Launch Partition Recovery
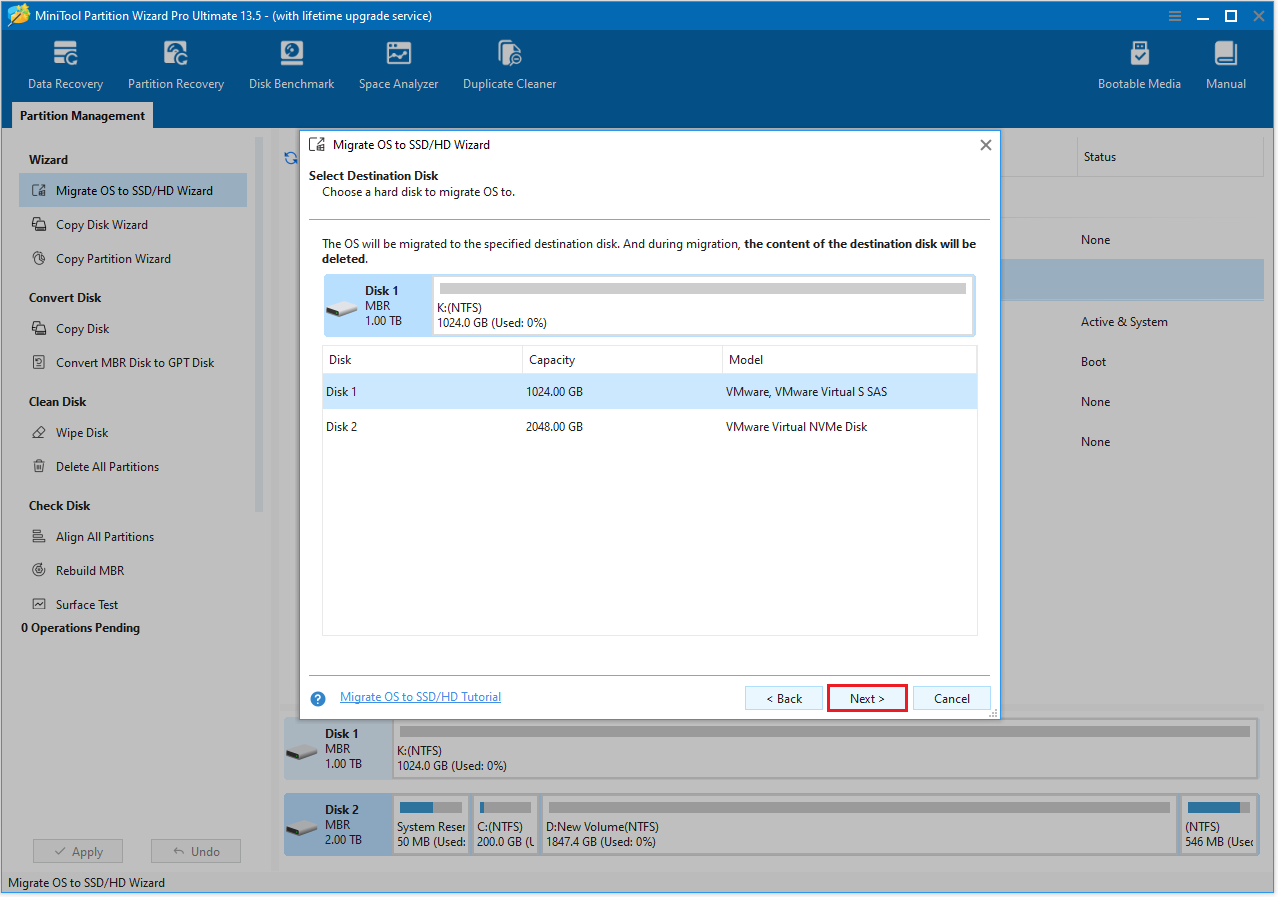Image resolution: width=1279 pixels, height=898 pixels. click(175, 63)
